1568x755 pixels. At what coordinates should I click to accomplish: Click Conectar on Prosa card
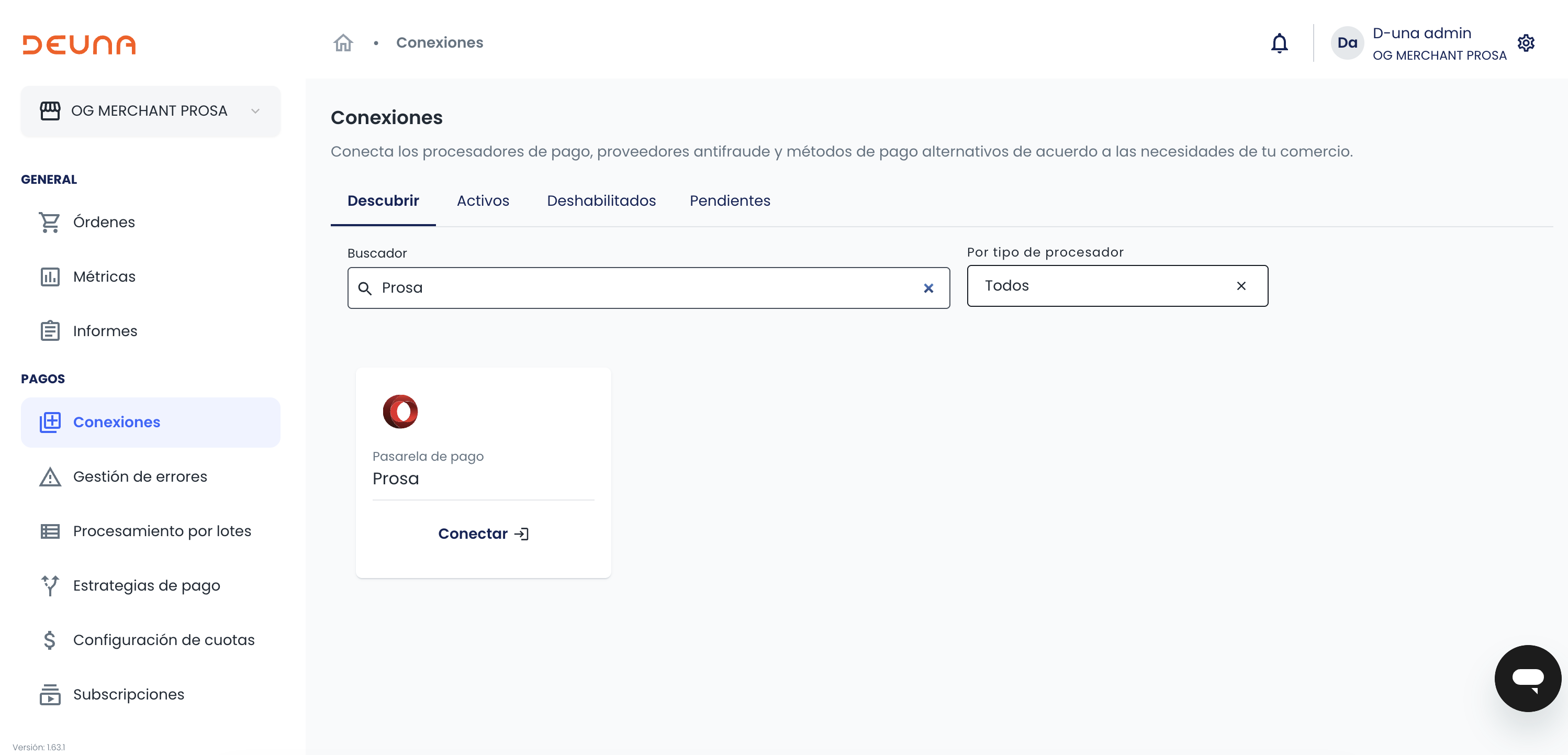[x=483, y=534]
